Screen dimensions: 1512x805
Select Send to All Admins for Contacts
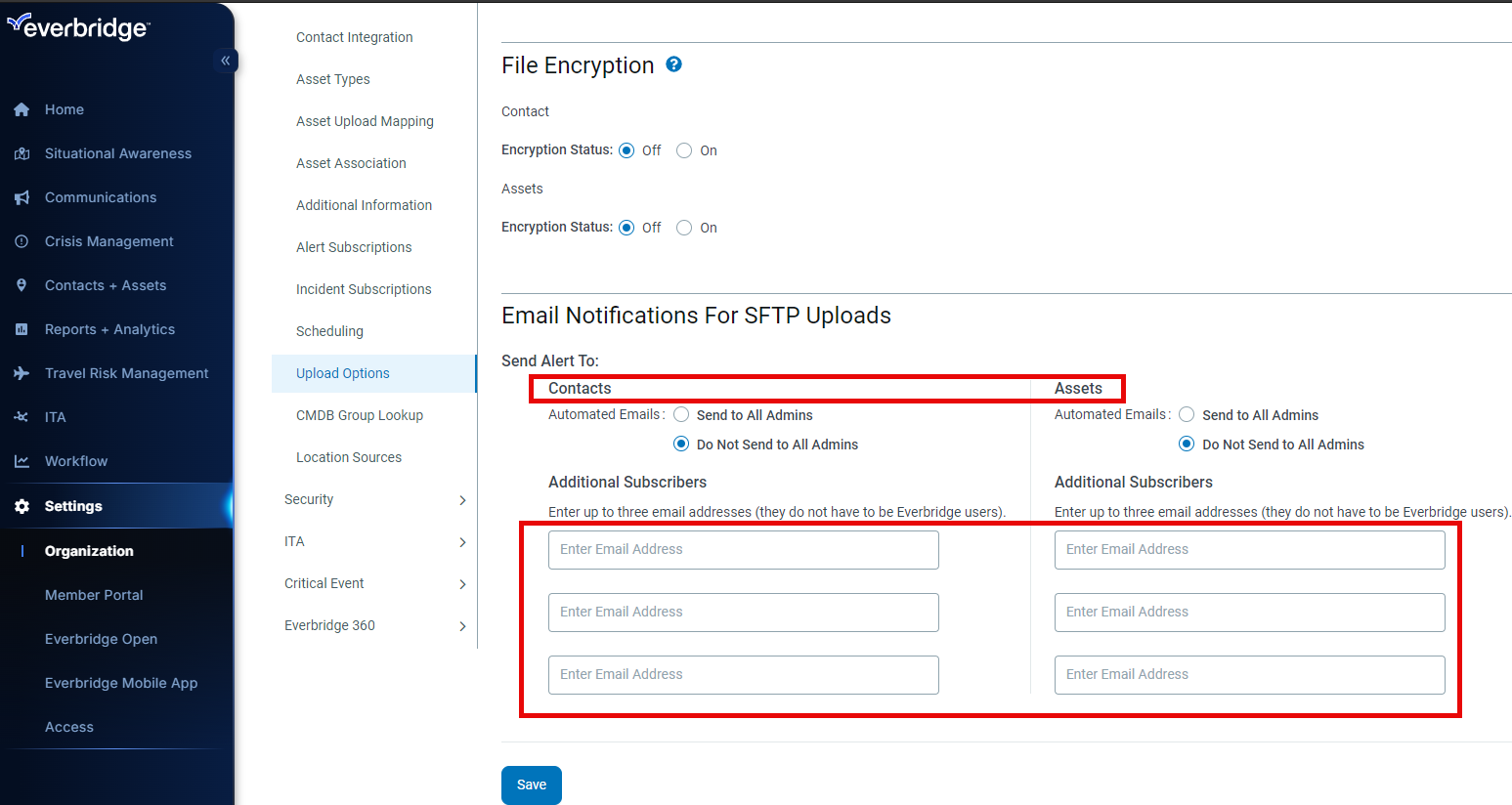coord(681,415)
